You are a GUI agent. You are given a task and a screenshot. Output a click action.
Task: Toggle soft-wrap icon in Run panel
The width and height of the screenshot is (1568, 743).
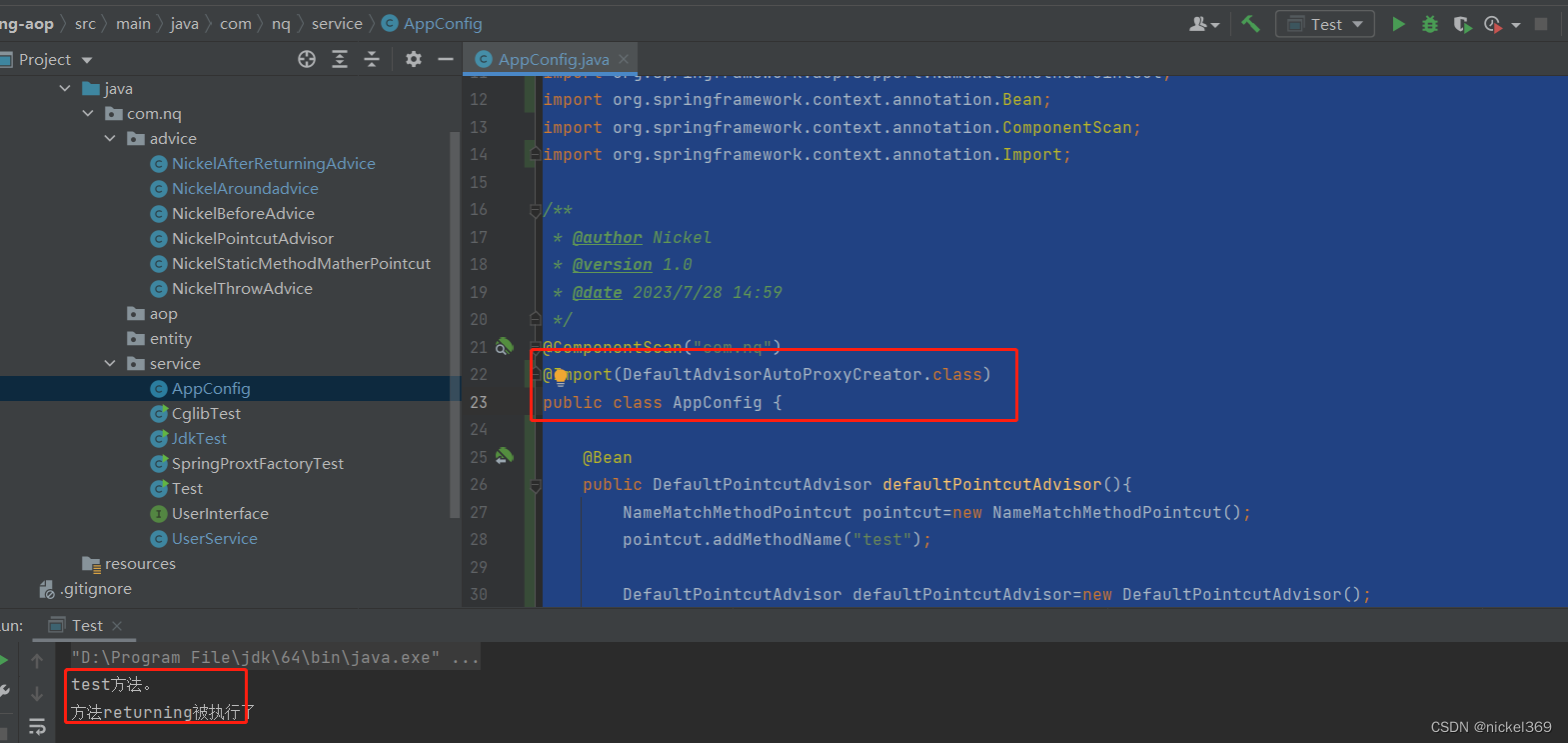37,726
